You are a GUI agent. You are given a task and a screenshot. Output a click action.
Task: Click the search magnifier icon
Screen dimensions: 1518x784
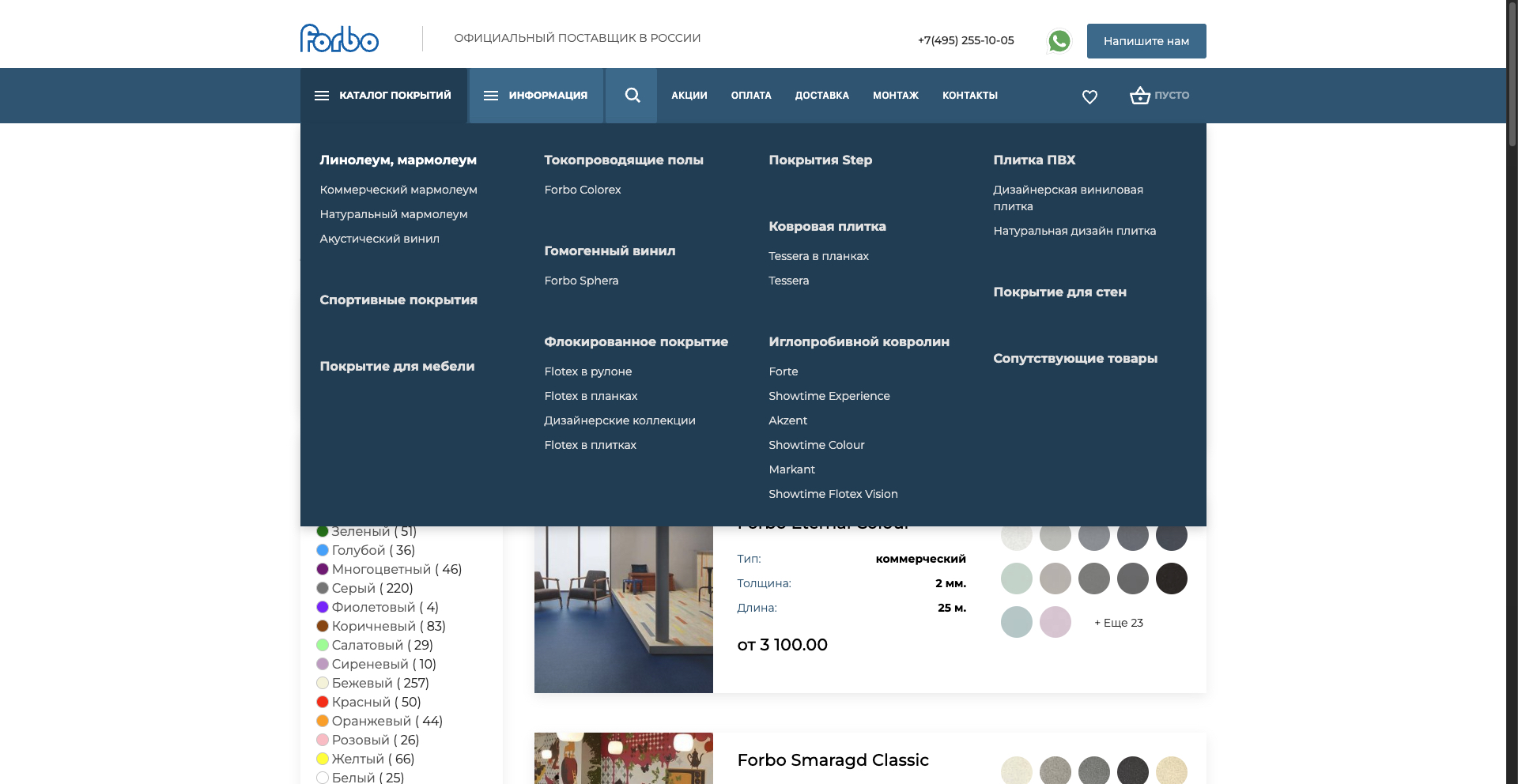(x=632, y=96)
